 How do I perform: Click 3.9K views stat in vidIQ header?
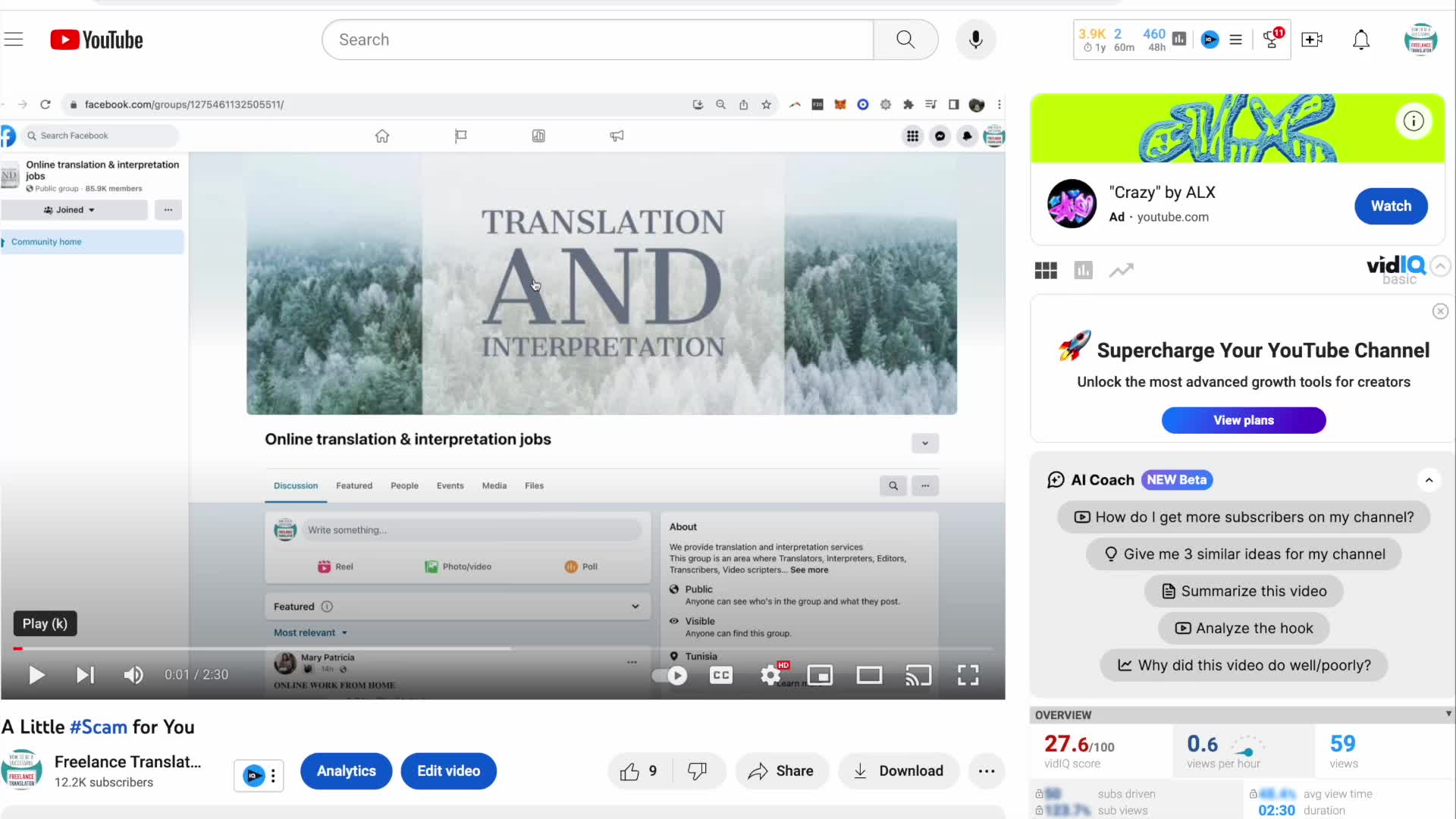click(1092, 34)
